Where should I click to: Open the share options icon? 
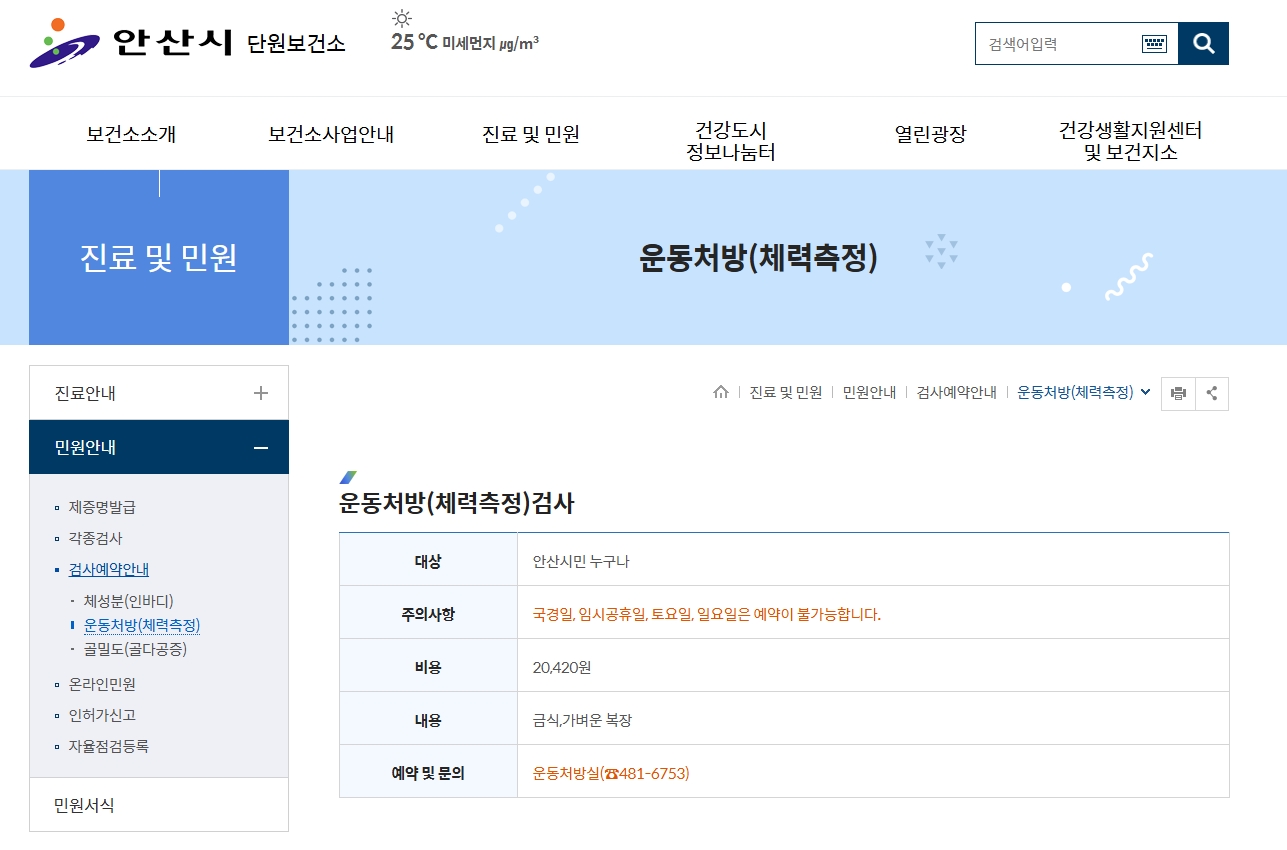[x=1213, y=393]
